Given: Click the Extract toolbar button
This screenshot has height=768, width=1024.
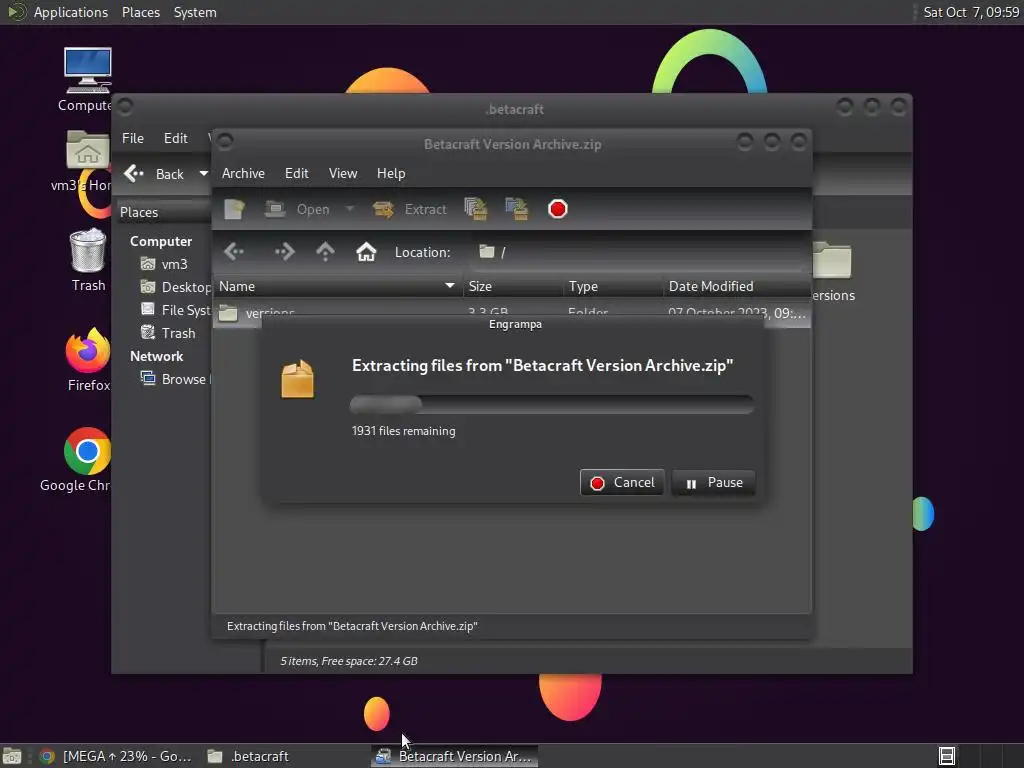Looking at the screenshot, I should click(x=409, y=209).
